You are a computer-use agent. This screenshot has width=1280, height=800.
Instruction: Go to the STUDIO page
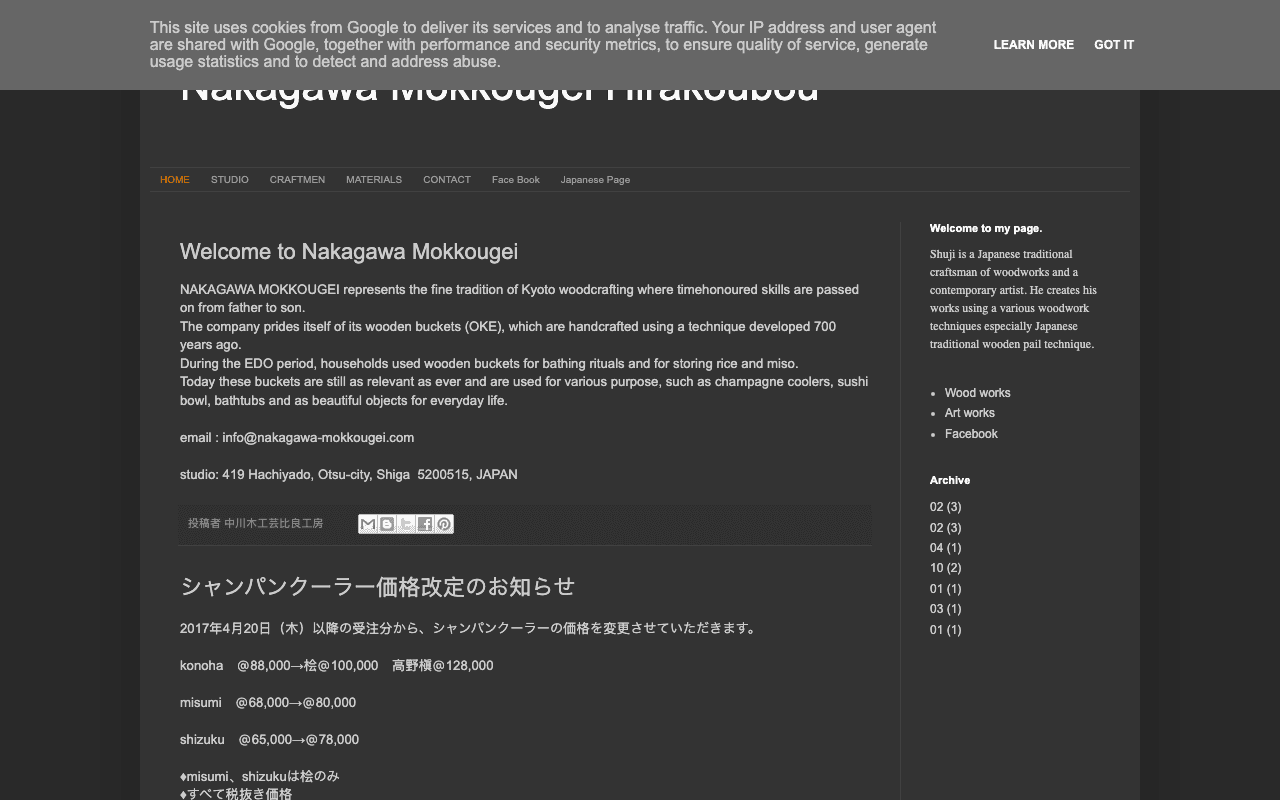pos(230,180)
